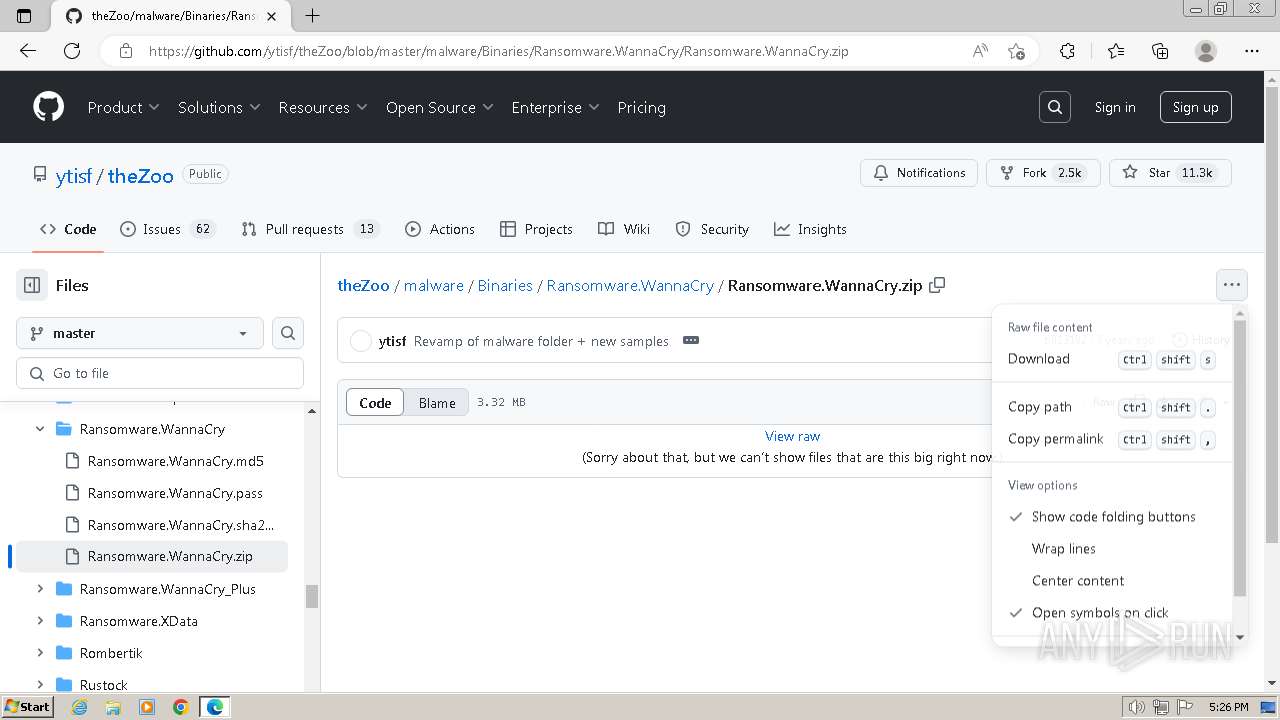Toggle Center content option

click(x=1113, y=581)
